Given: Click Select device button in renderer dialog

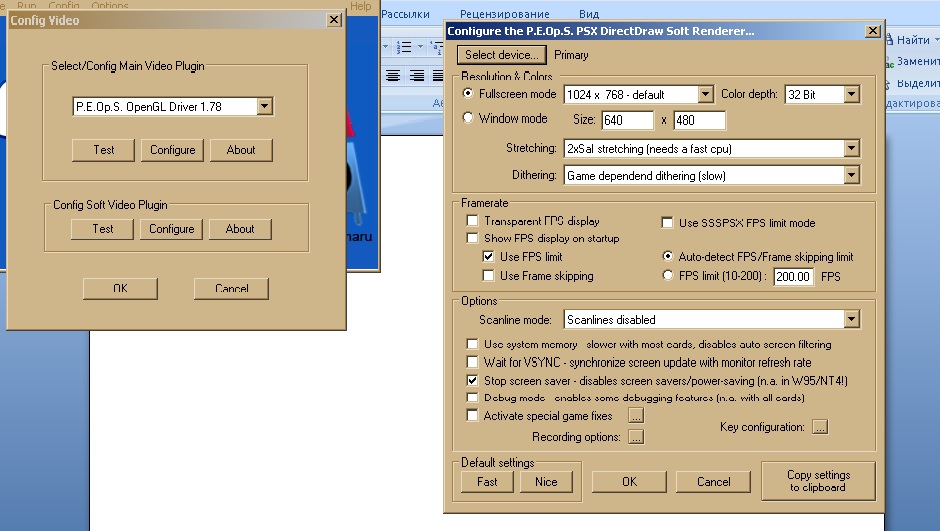Looking at the screenshot, I should (501, 55).
